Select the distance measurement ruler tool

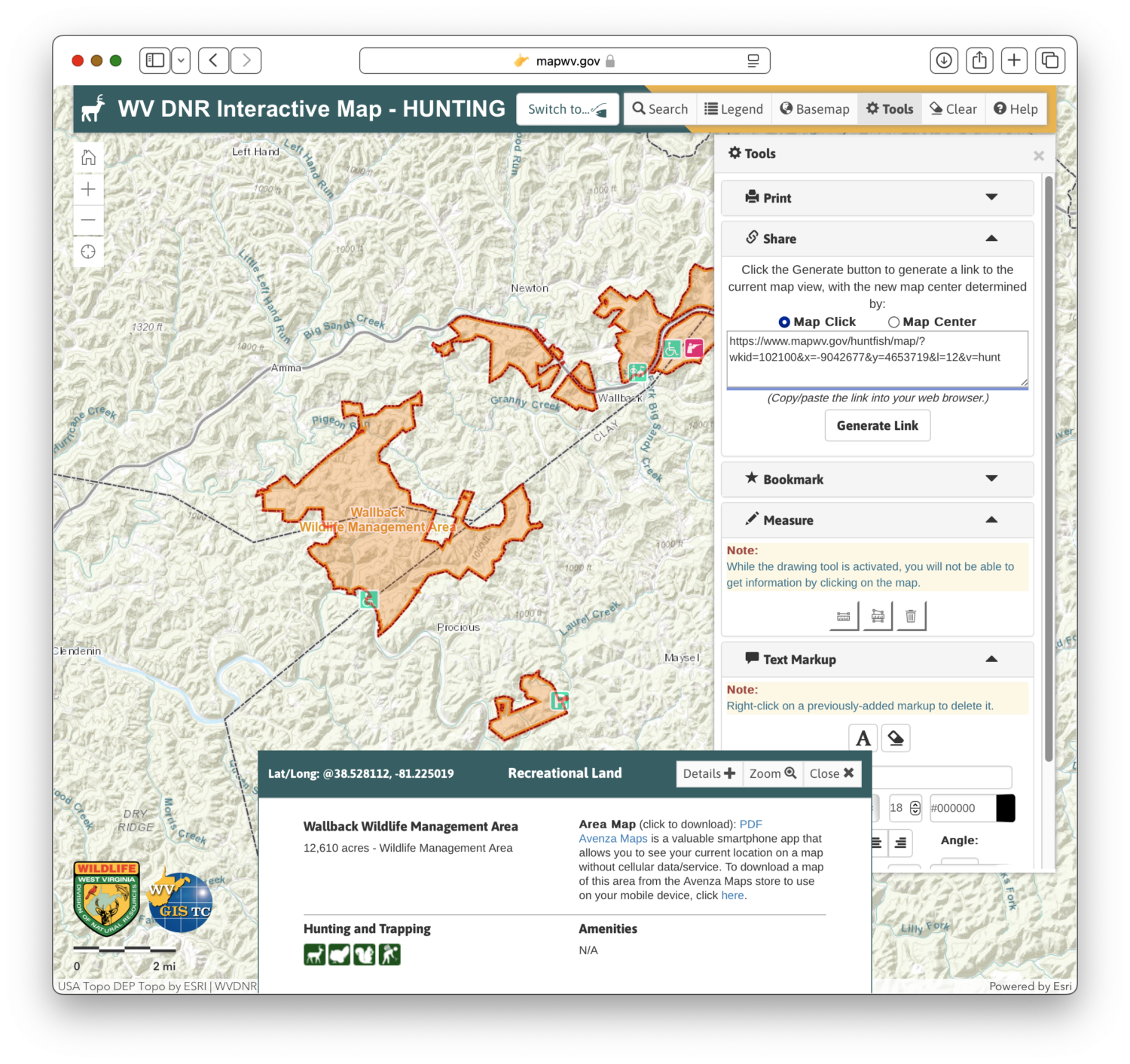[x=843, y=615]
